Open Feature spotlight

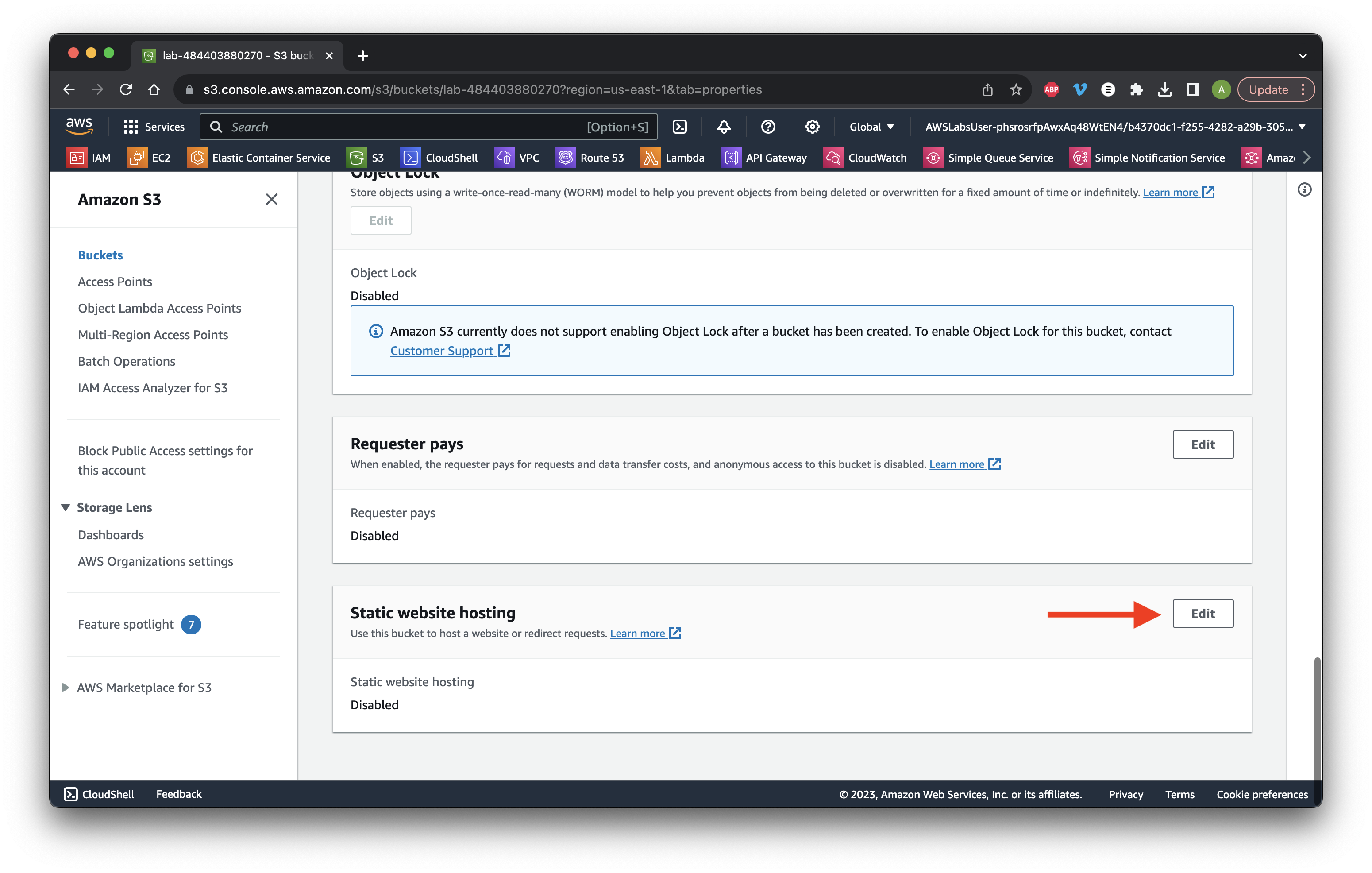pyautogui.click(x=126, y=625)
